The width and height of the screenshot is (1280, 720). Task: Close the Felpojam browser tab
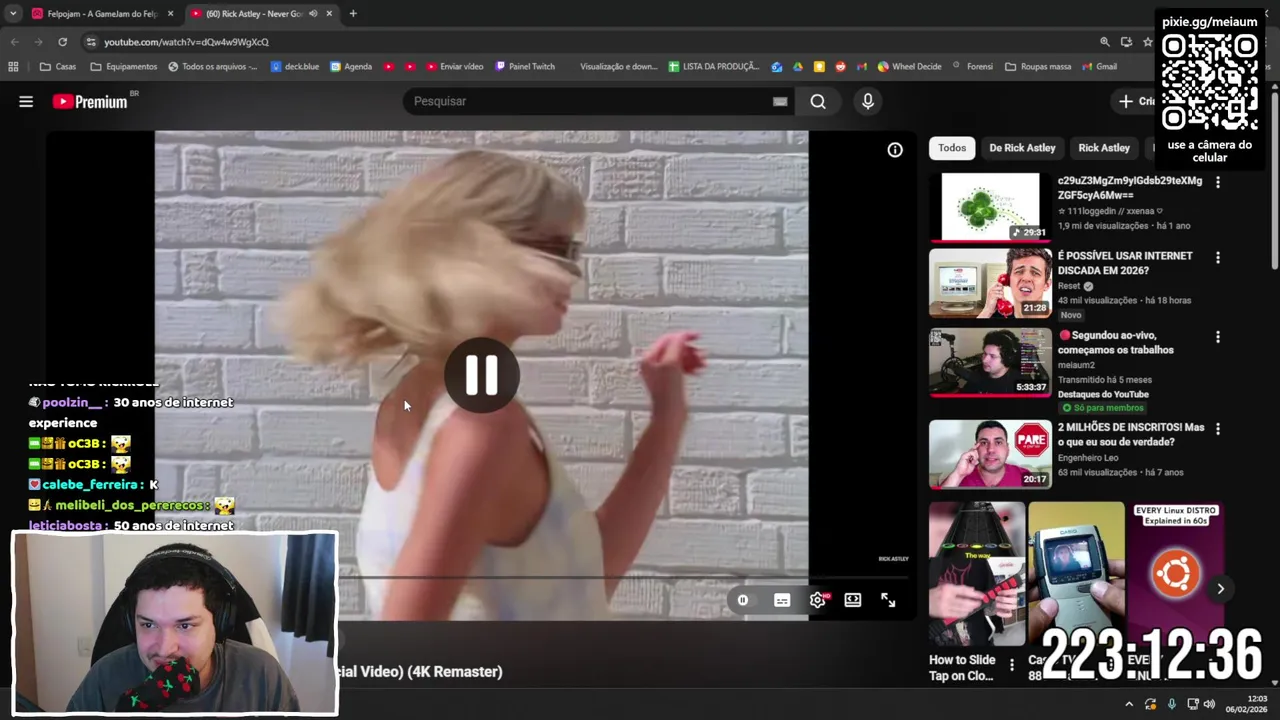tap(170, 14)
